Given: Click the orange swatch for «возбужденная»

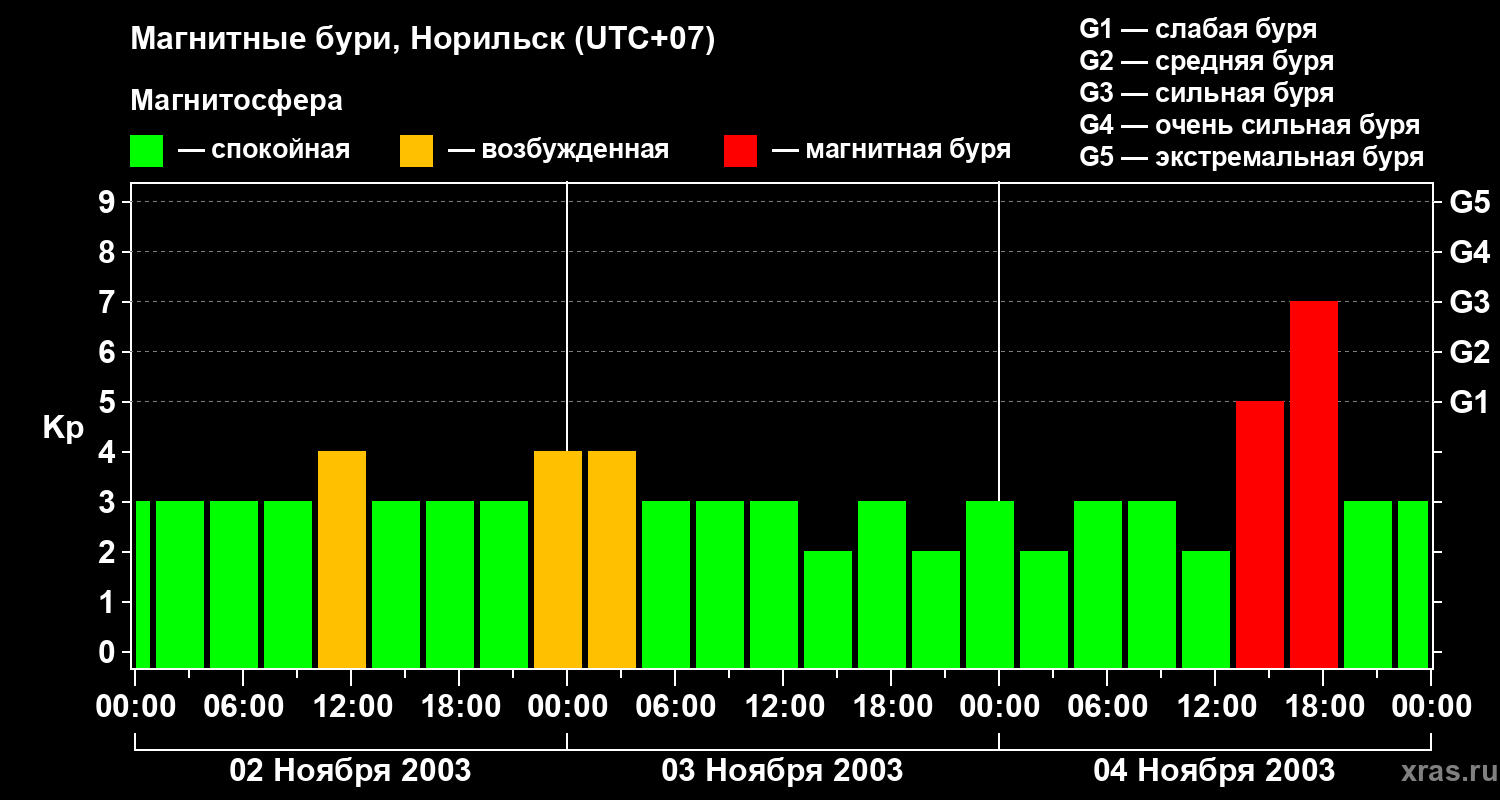Looking at the screenshot, I should [416, 151].
